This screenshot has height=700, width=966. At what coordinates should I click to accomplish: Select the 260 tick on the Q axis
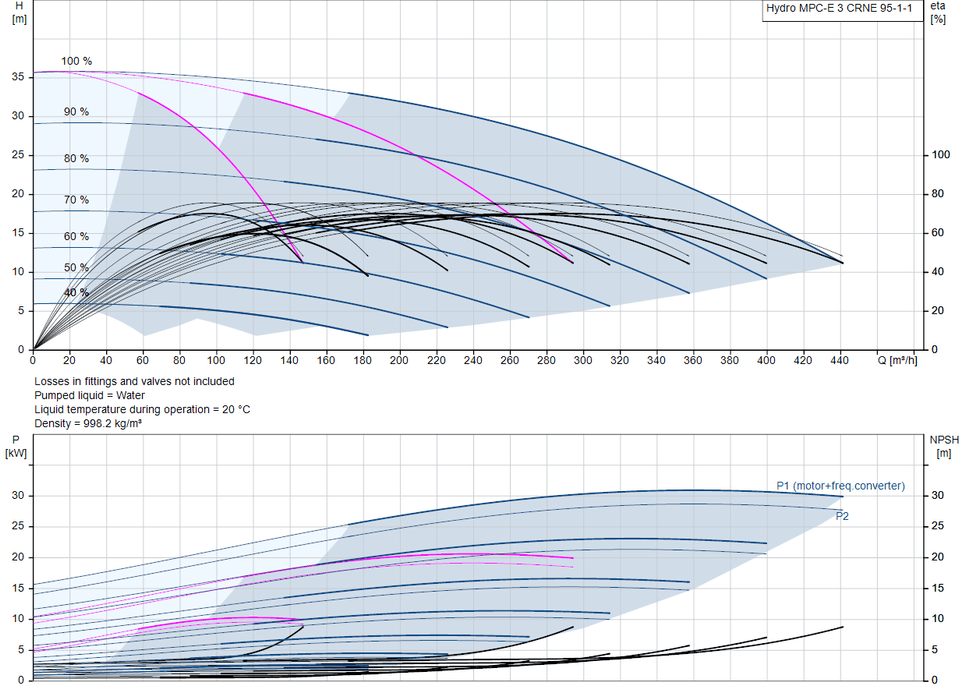509,360
